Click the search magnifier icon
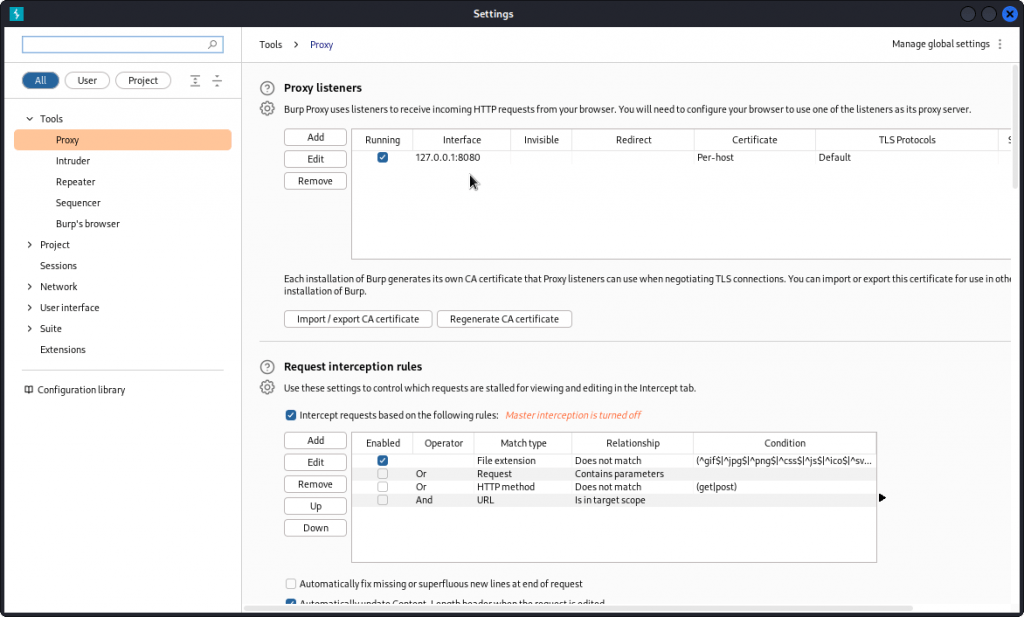The image size is (1024, 617). click(x=211, y=44)
